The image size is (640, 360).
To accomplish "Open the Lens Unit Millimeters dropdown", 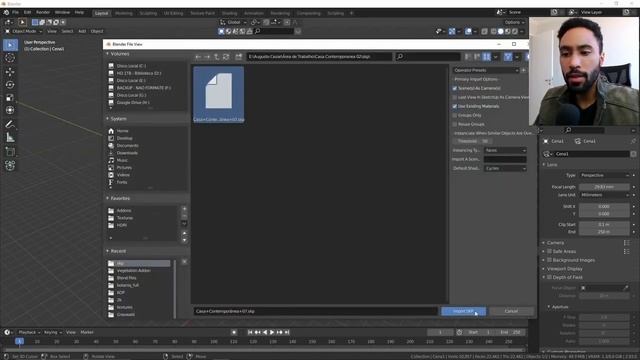I will [x=604, y=195].
